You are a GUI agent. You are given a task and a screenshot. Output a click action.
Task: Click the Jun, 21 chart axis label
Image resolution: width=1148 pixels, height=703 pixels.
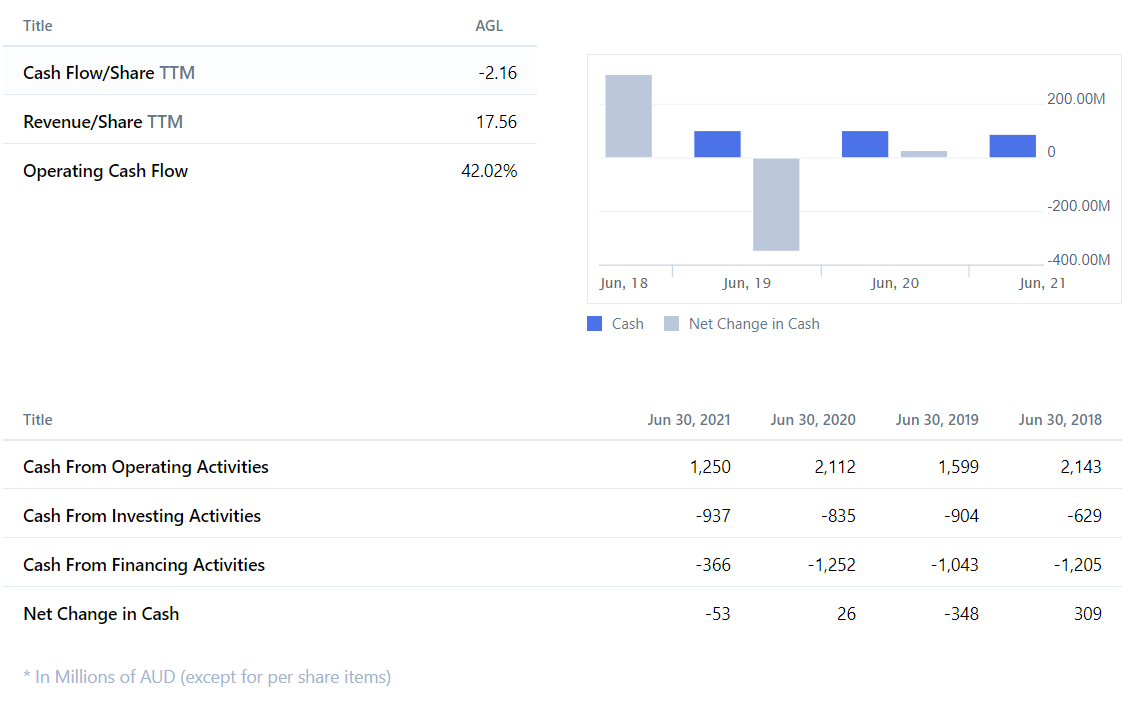click(1042, 283)
